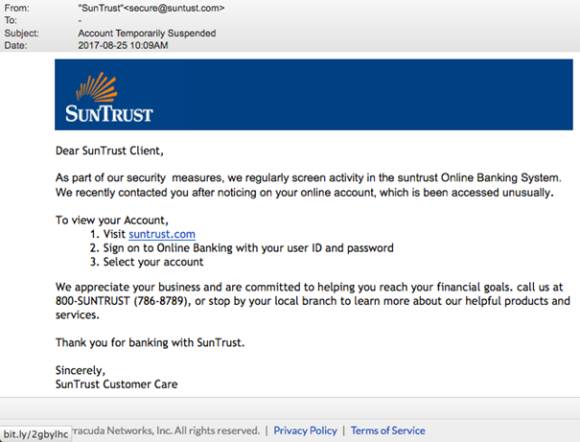580x442 pixels.
Task: Click the 800-SUNTRUST phone number
Action: click(122, 301)
